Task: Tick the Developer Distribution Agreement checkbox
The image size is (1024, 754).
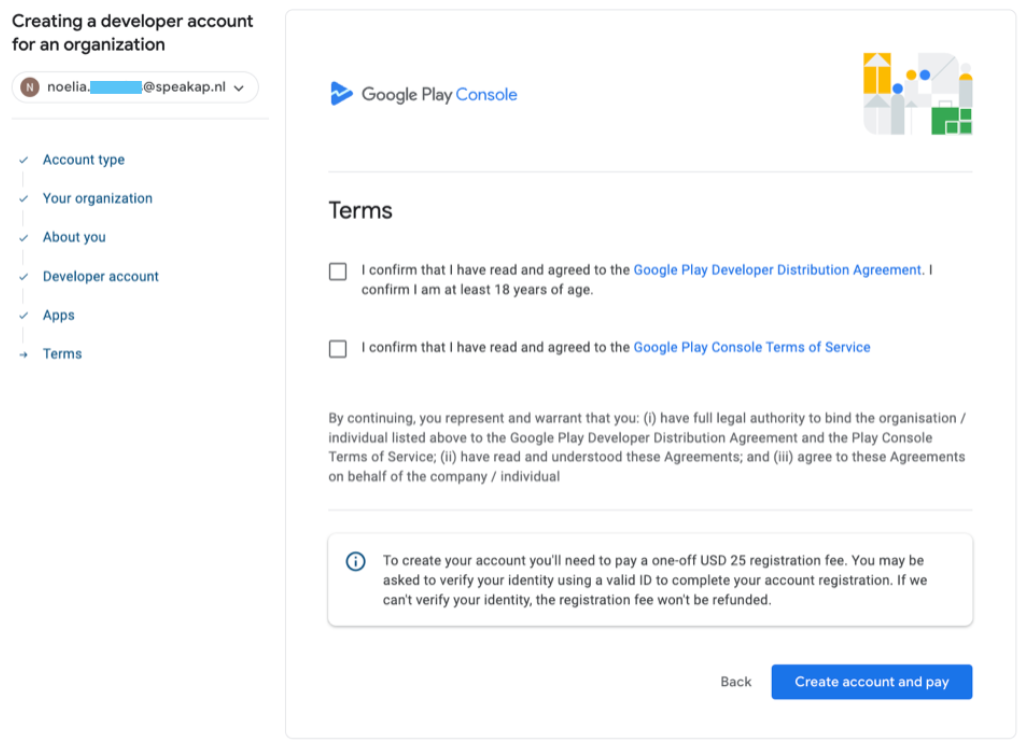Action: coord(338,272)
